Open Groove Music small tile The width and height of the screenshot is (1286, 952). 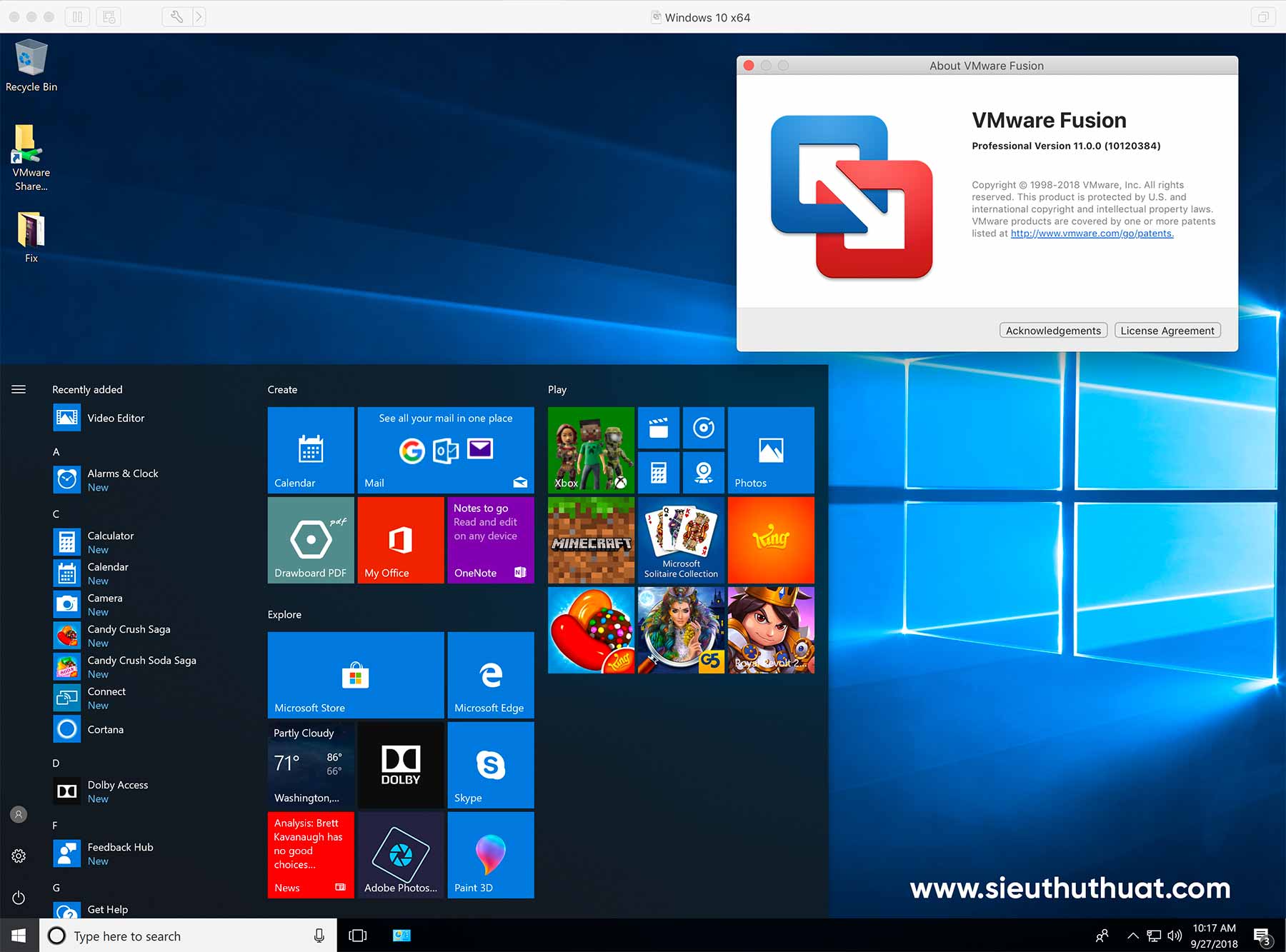point(704,428)
